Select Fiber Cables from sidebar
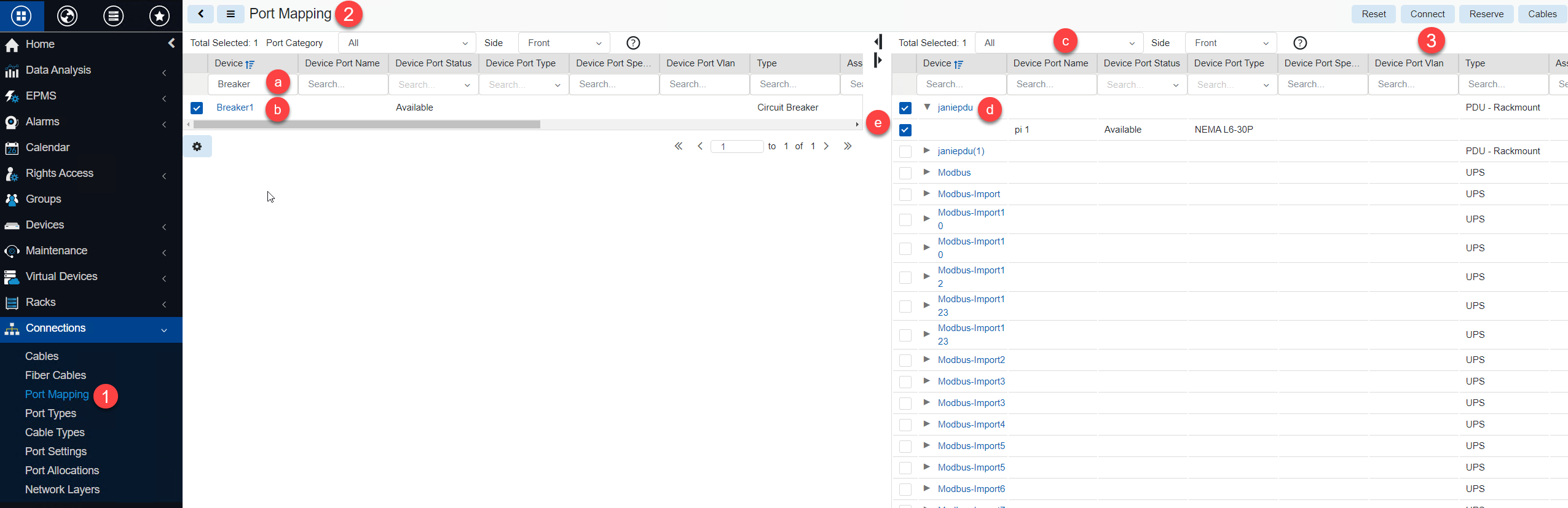The width and height of the screenshot is (1568, 508). click(x=55, y=375)
